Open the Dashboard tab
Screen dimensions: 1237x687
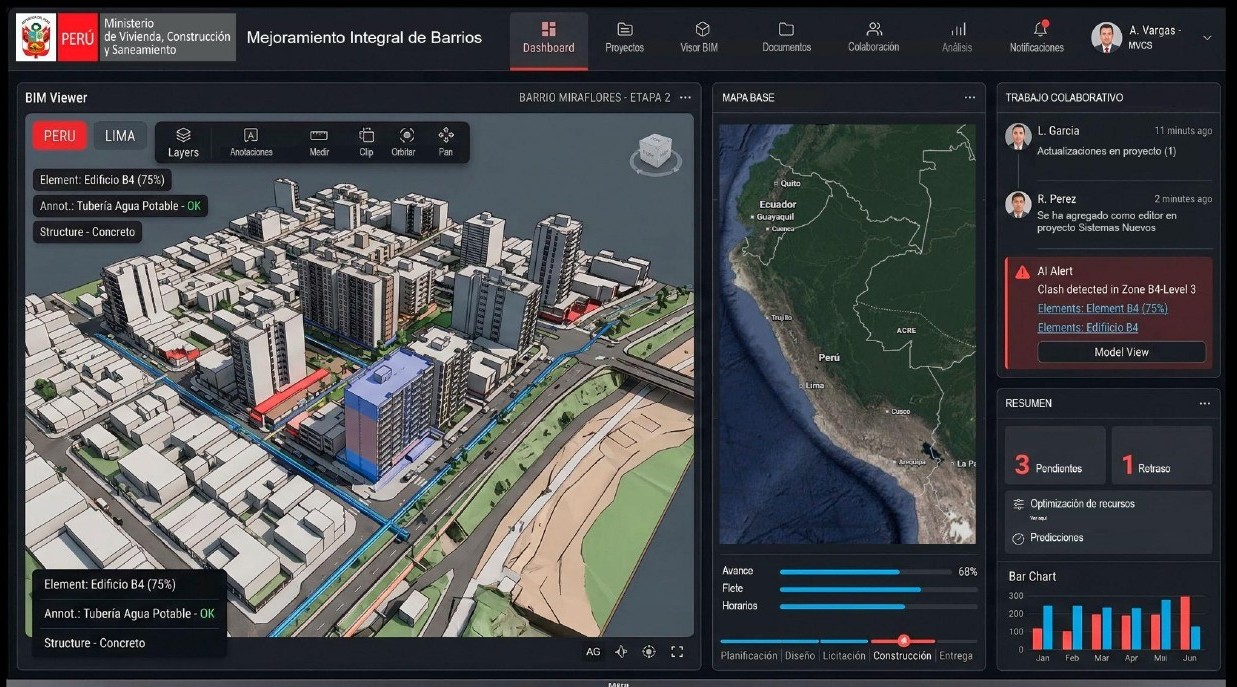548,38
